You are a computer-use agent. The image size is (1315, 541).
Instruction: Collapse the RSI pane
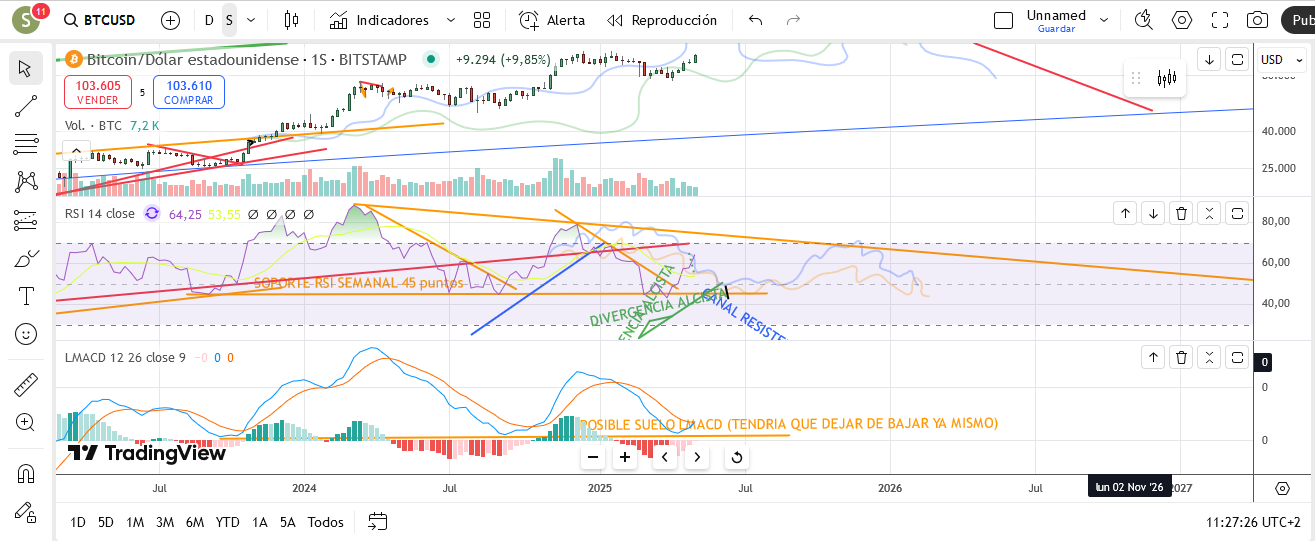(x=1209, y=213)
